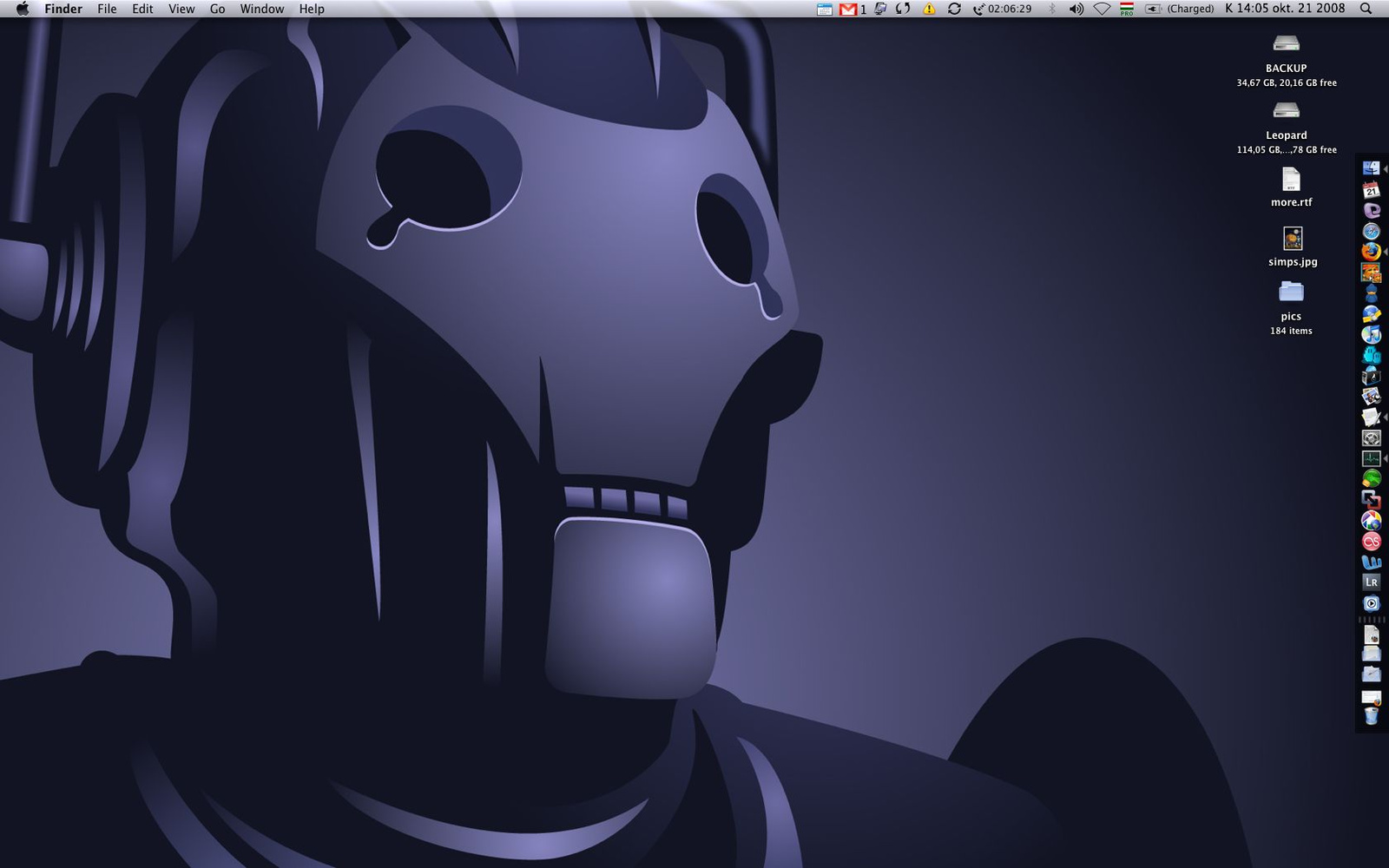The height and width of the screenshot is (868, 1389).
Task: Open the sync arrows menu bar icon
Action: (954, 9)
